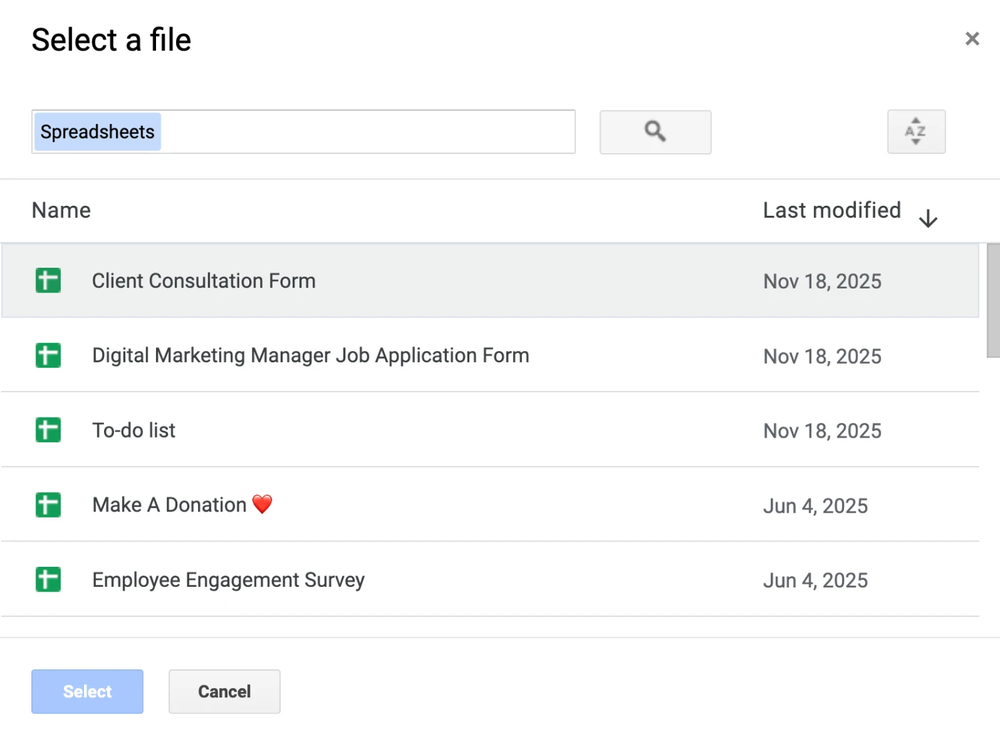Click the Last modified sort arrow
Viewport: 1000px width, 742px height.
(x=928, y=219)
